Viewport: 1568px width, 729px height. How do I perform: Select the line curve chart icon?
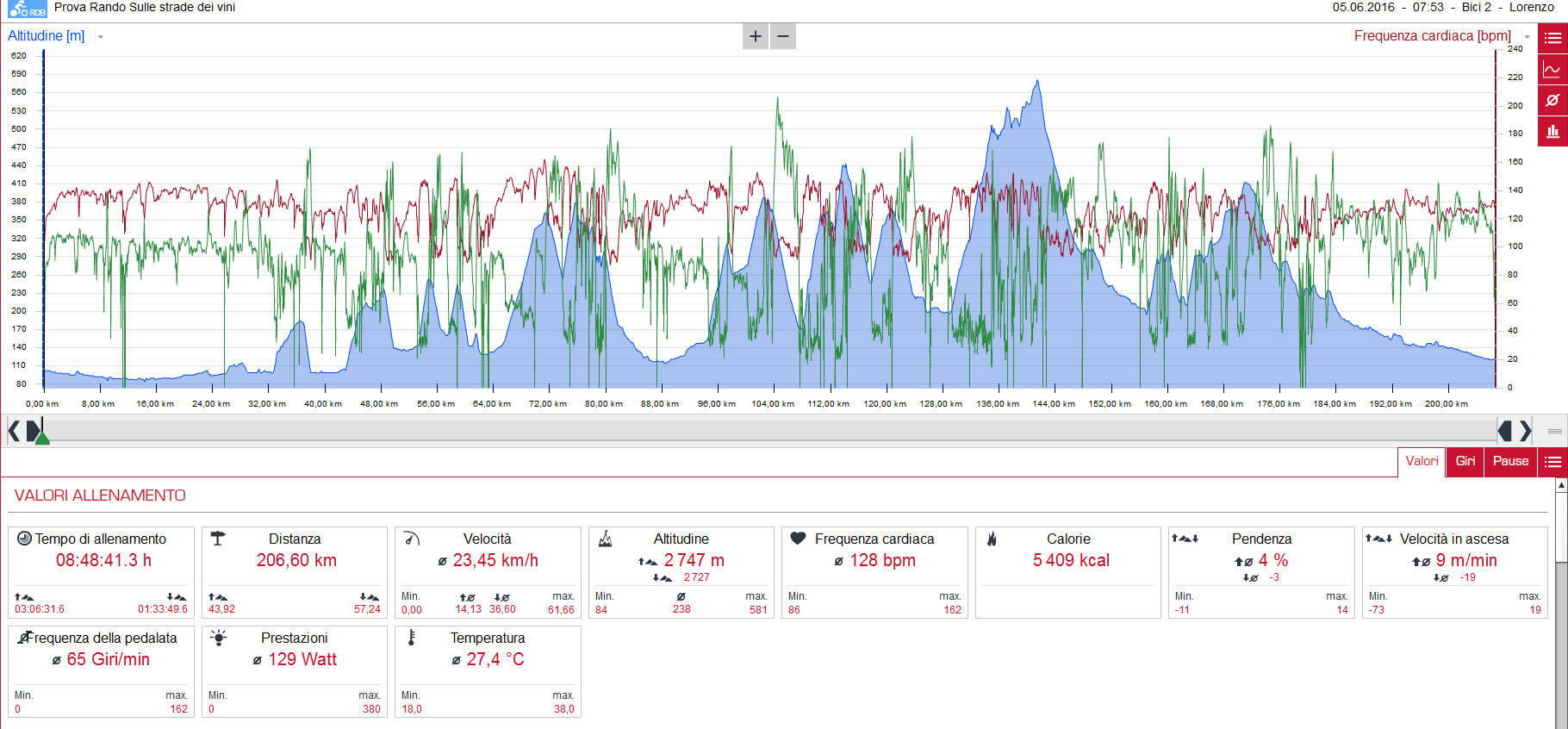point(1552,69)
